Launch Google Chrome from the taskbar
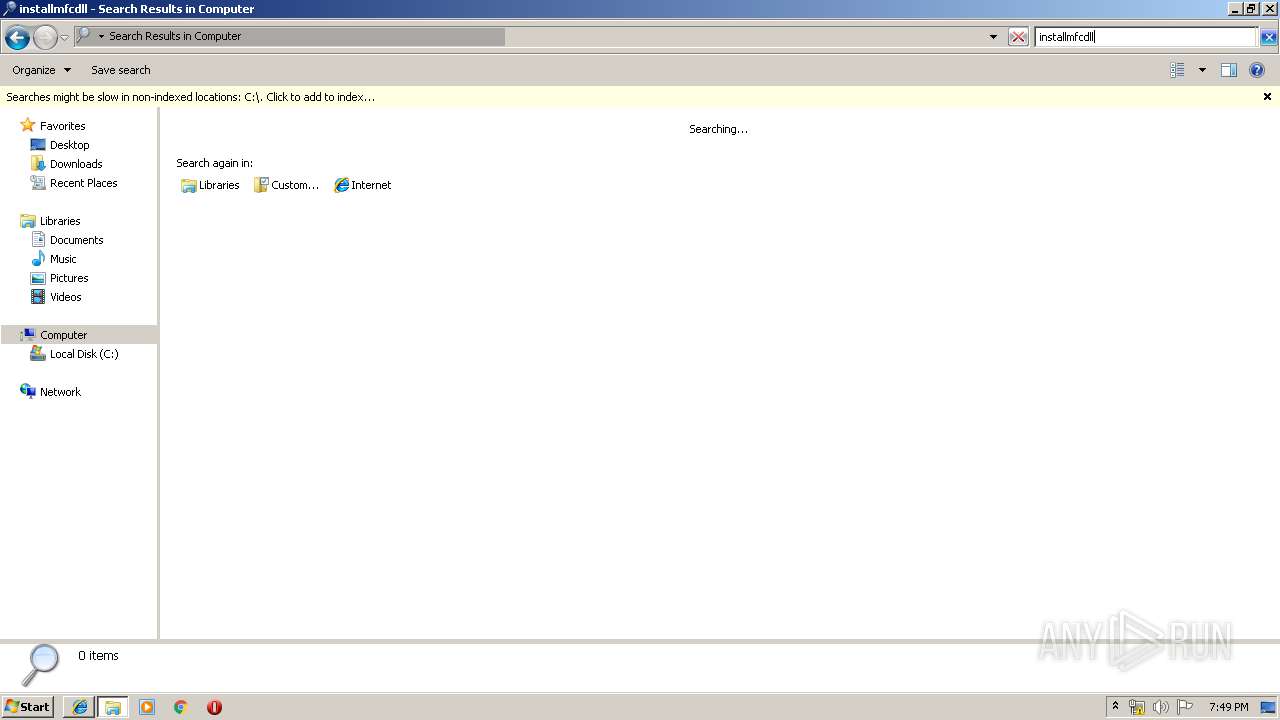The width and height of the screenshot is (1280, 720). pos(181,707)
